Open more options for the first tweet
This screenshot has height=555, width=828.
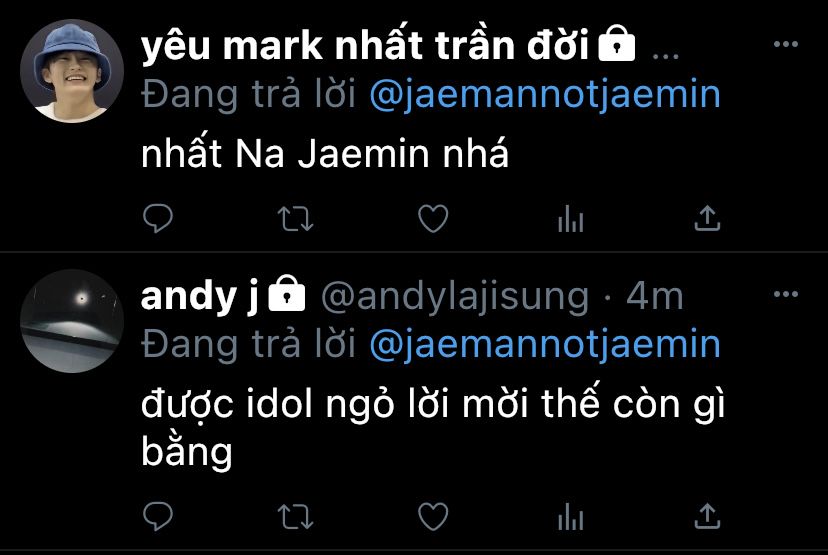coord(785,44)
